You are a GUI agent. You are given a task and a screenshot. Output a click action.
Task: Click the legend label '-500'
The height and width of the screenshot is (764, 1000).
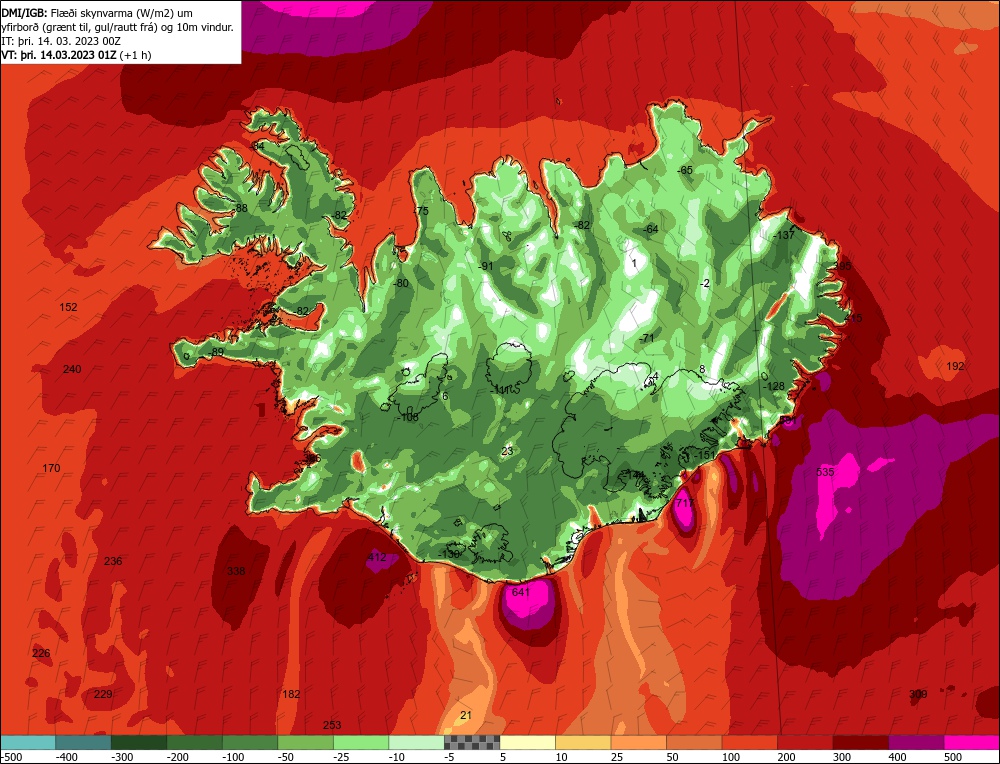11,757
